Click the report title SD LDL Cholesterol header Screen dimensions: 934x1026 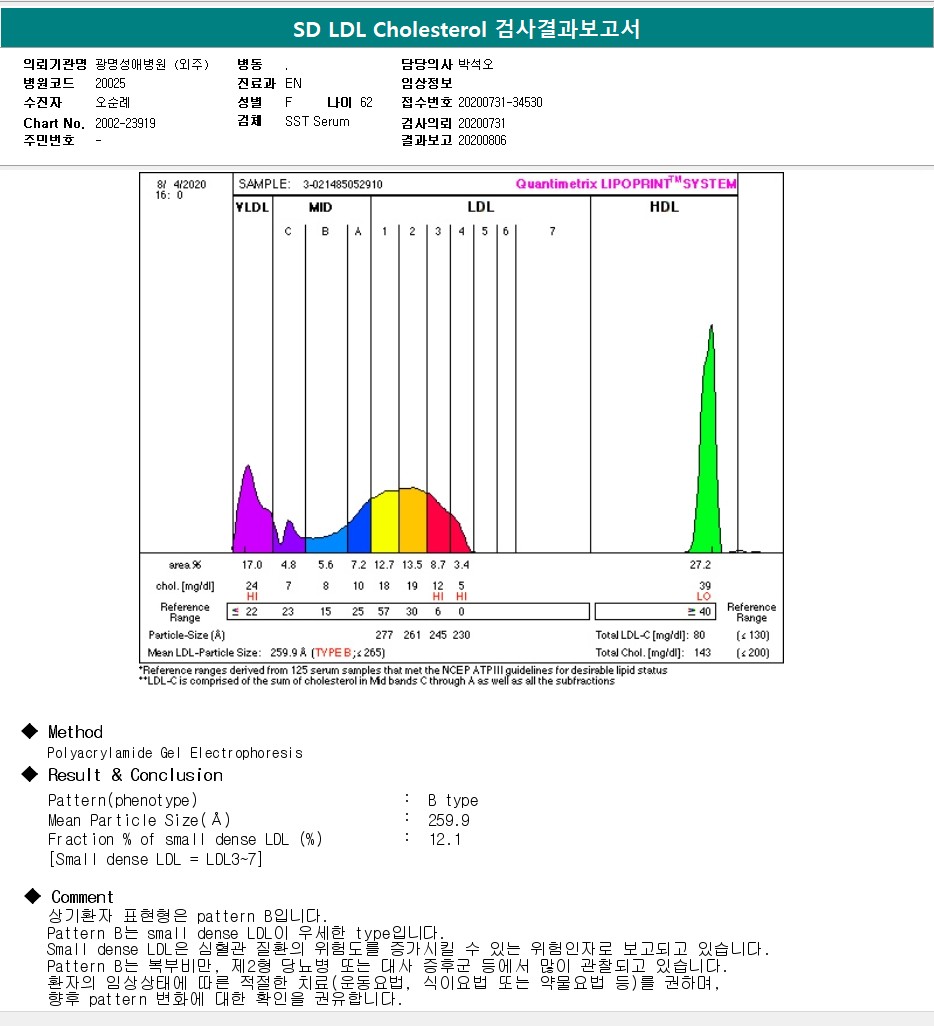466,30
